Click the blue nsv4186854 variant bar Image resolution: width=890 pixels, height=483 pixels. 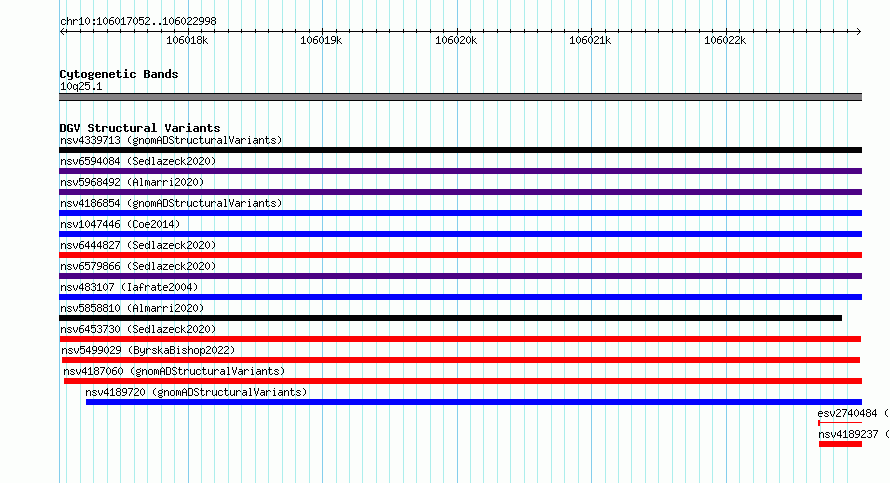(x=460, y=213)
